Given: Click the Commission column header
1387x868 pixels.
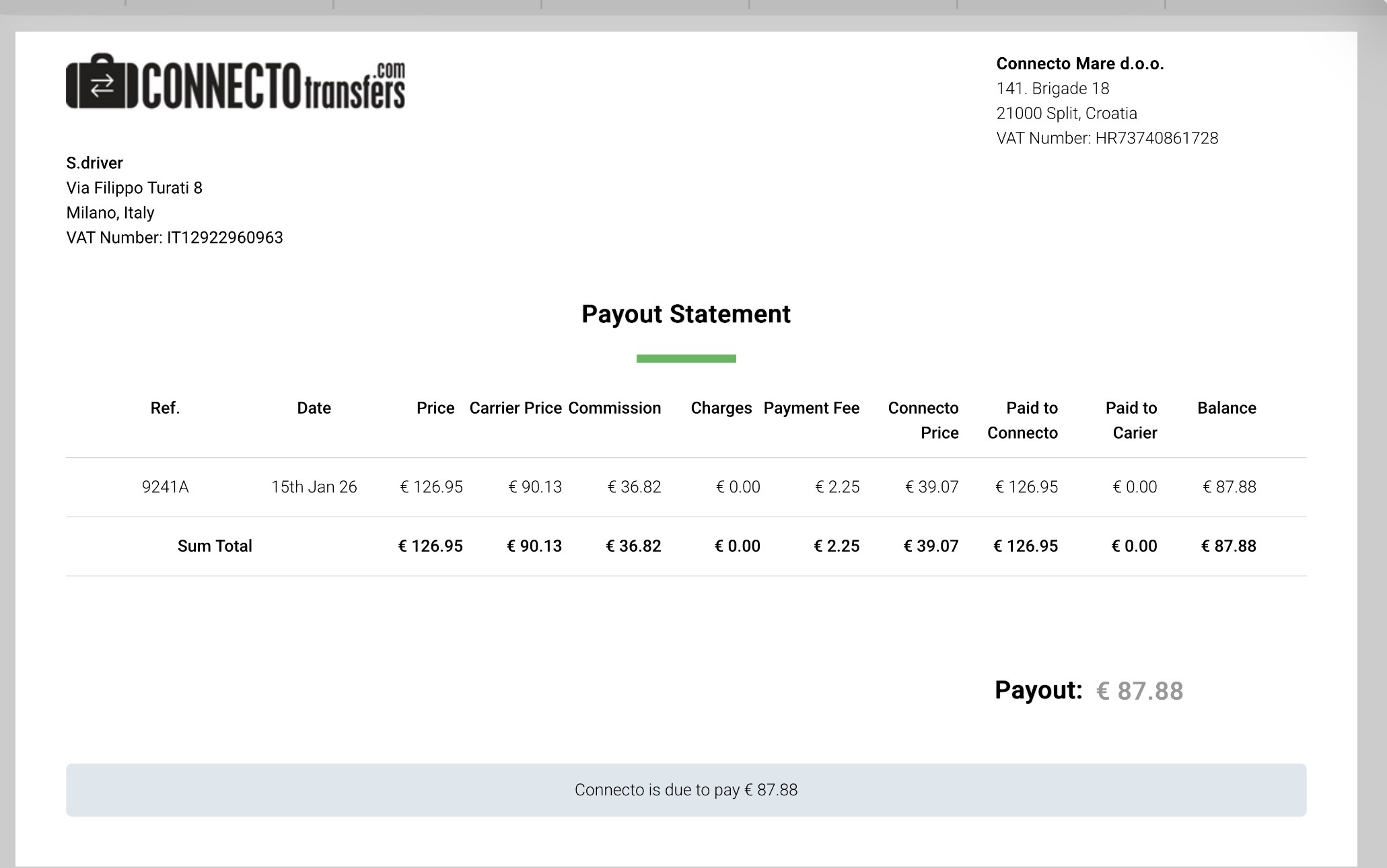Looking at the screenshot, I should 614,408.
